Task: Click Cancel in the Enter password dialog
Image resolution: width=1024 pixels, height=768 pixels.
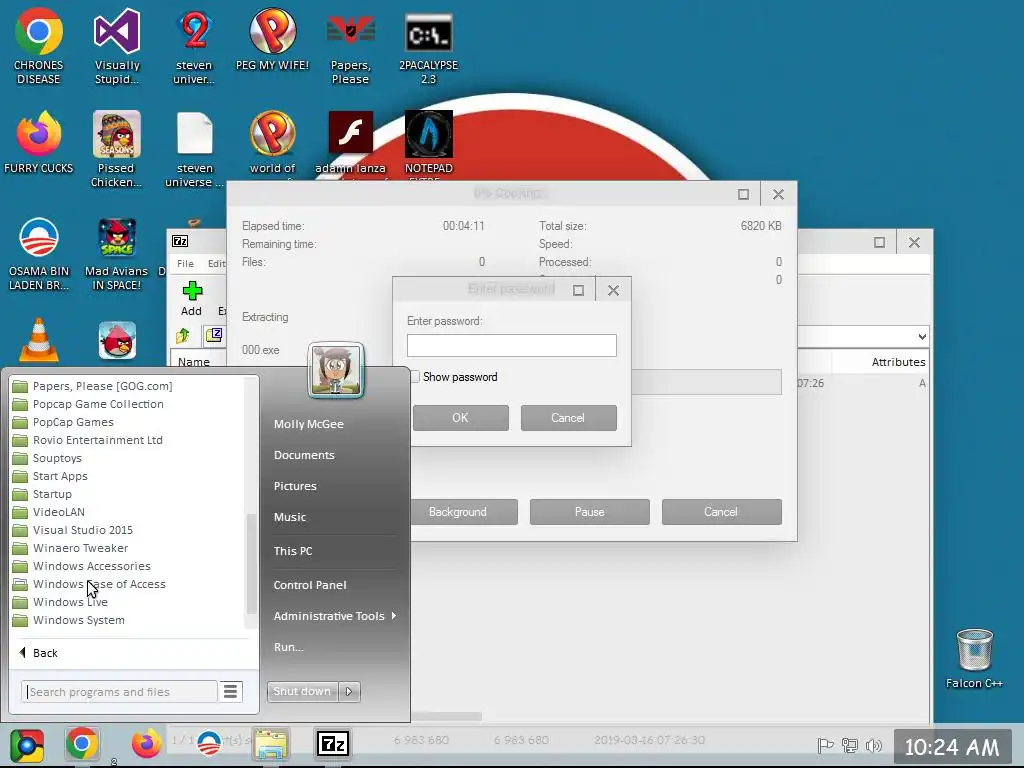Action: coord(568,418)
